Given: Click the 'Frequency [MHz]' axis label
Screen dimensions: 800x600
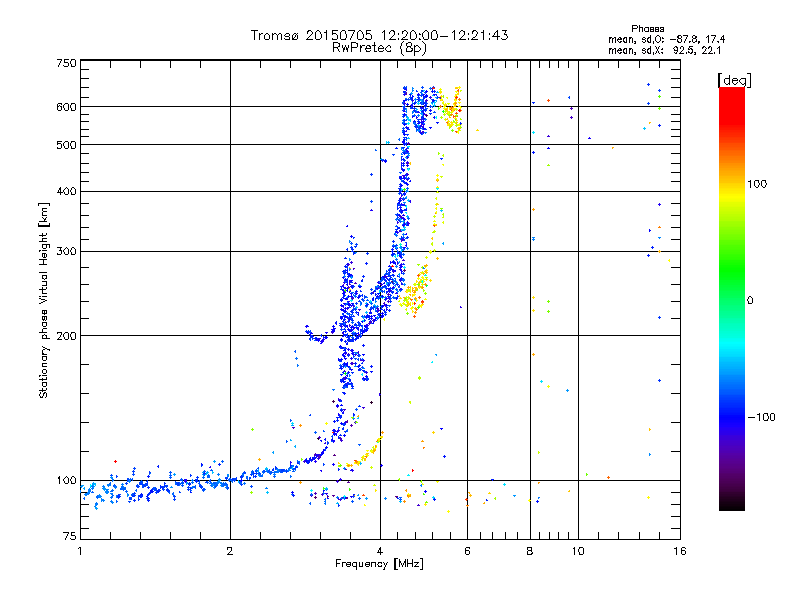Looking at the screenshot, I should coord(379,564).
